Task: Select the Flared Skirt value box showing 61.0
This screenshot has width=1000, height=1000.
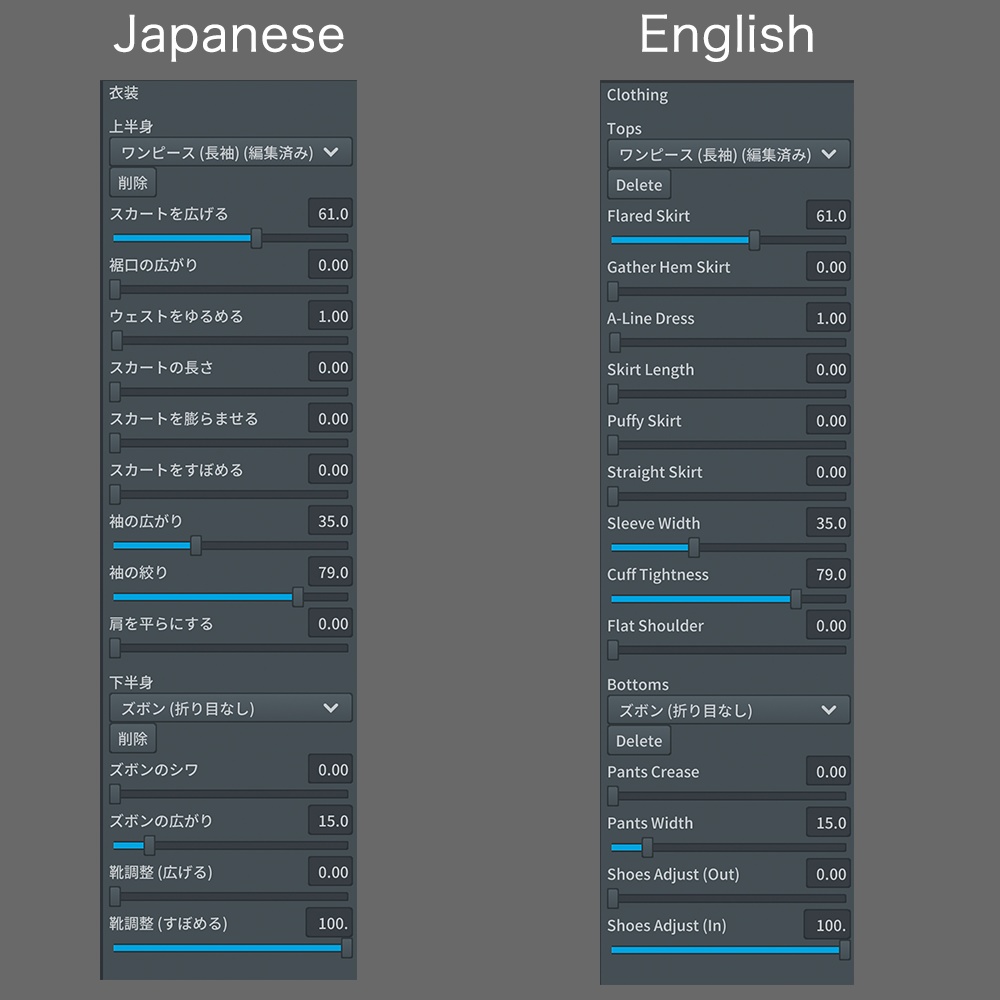Action: click(829, 215)
